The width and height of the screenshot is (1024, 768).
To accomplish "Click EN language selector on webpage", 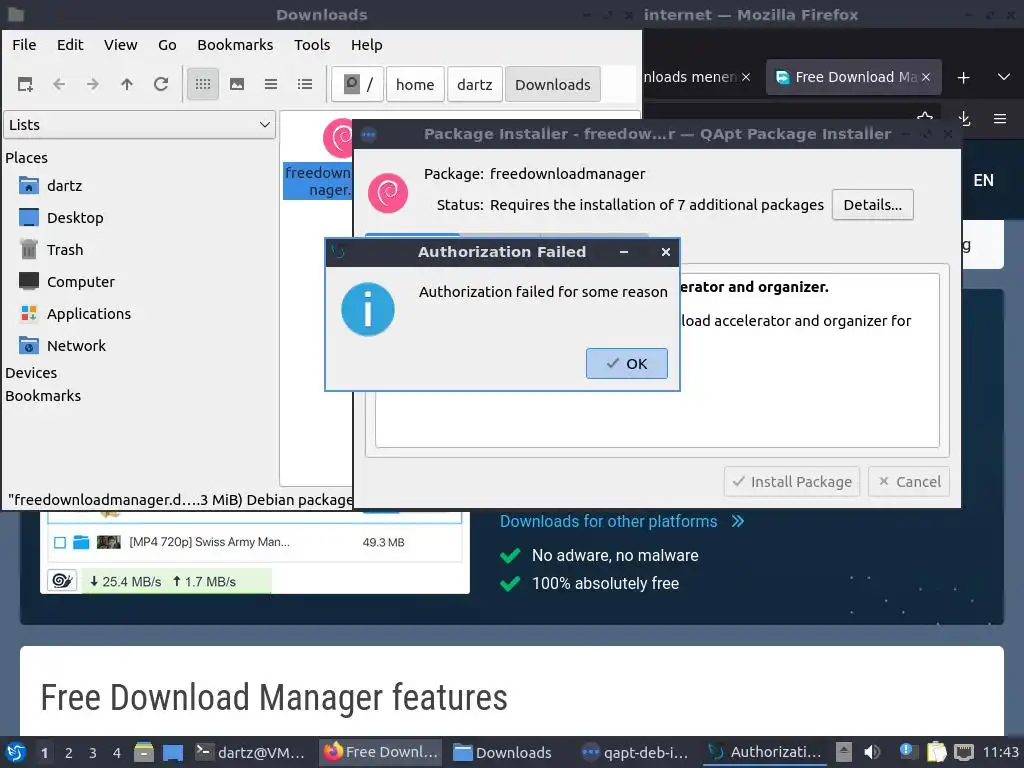I will click(984, 180).
